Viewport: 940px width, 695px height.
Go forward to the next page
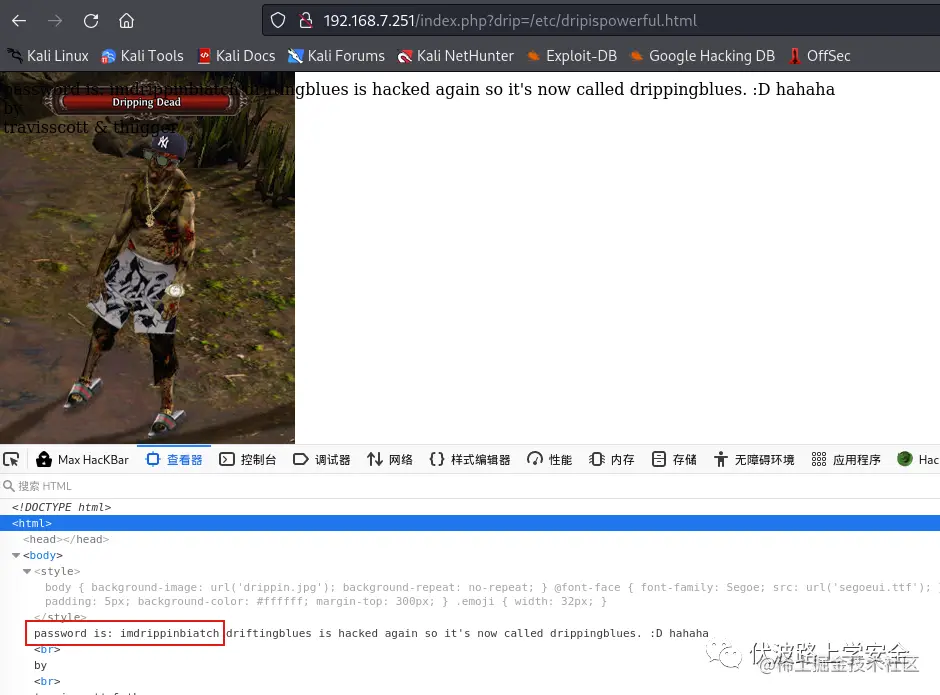(x=55, y=21)
